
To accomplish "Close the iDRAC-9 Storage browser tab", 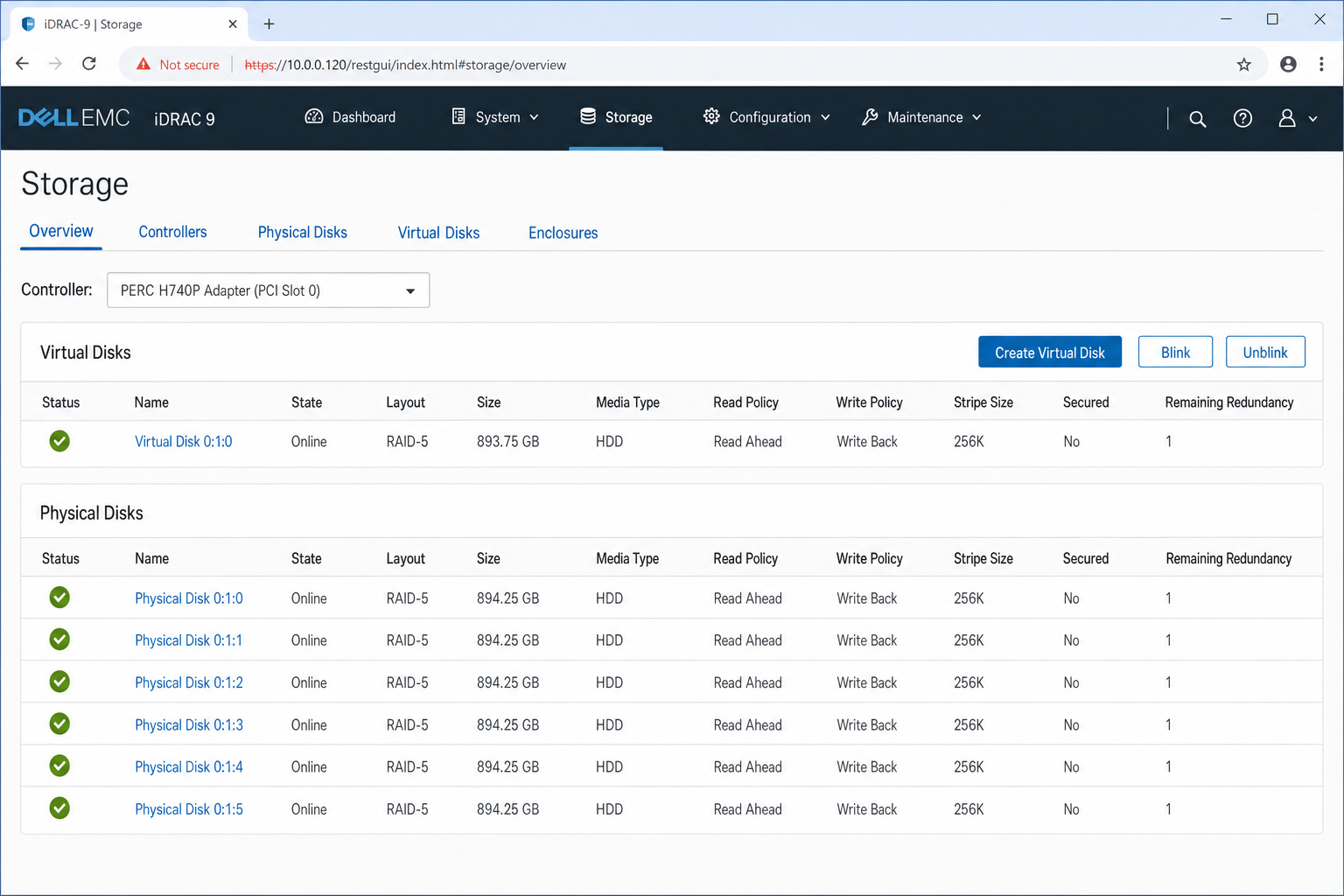I will (x=232, y=24).
